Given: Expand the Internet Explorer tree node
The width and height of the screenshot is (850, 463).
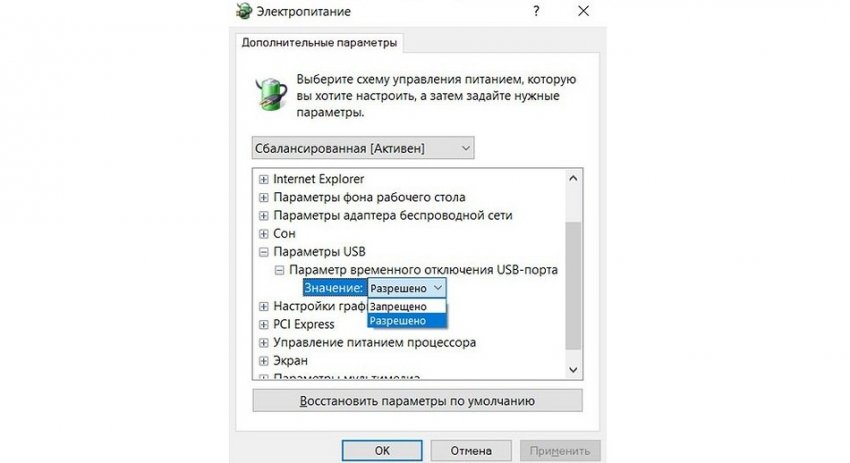Looking at the screenshot, I should 264,179.
